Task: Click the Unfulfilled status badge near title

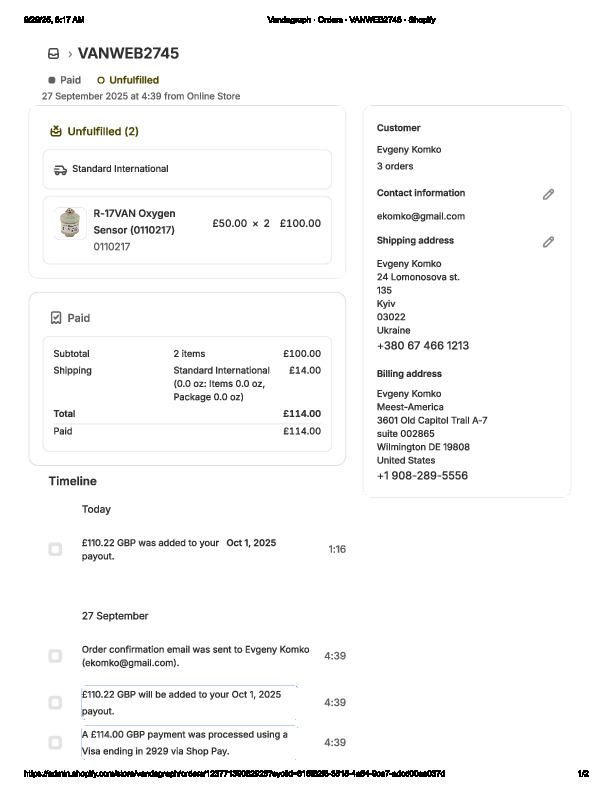Action: (x=128, y=80)
